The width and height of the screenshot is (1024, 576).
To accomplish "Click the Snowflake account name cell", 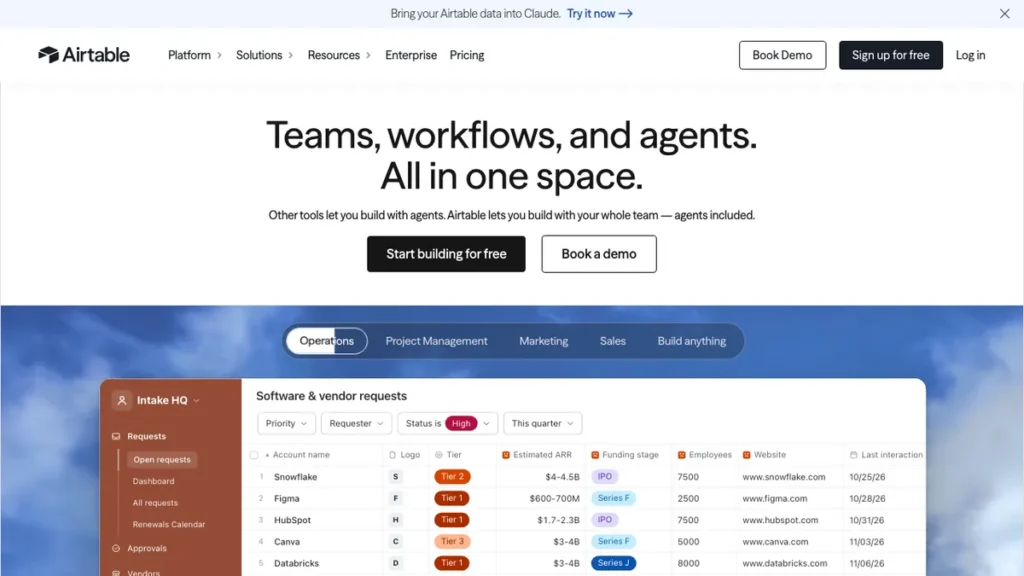I will [295, 477].
